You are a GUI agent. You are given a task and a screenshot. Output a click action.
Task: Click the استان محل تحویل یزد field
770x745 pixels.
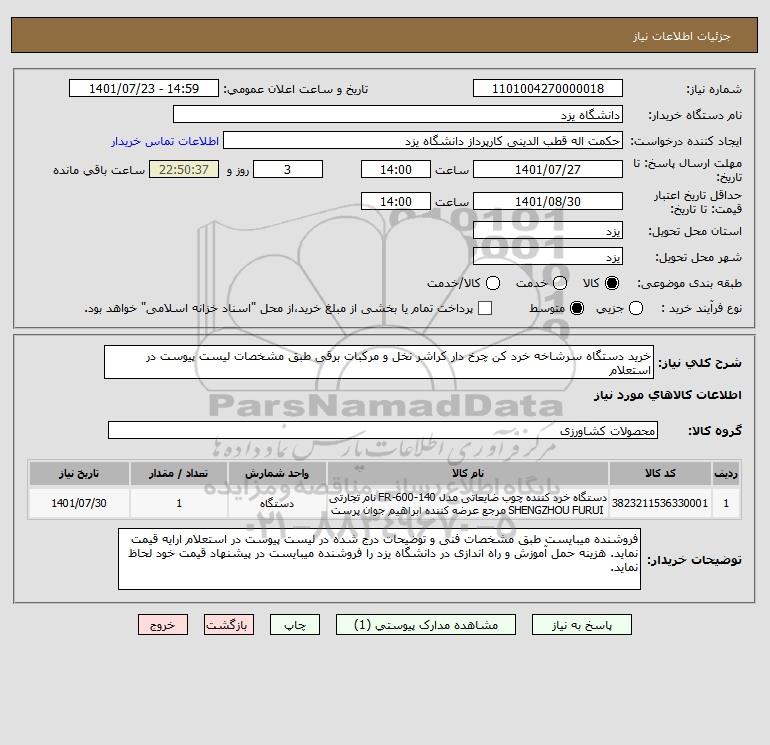coord(548,230)
